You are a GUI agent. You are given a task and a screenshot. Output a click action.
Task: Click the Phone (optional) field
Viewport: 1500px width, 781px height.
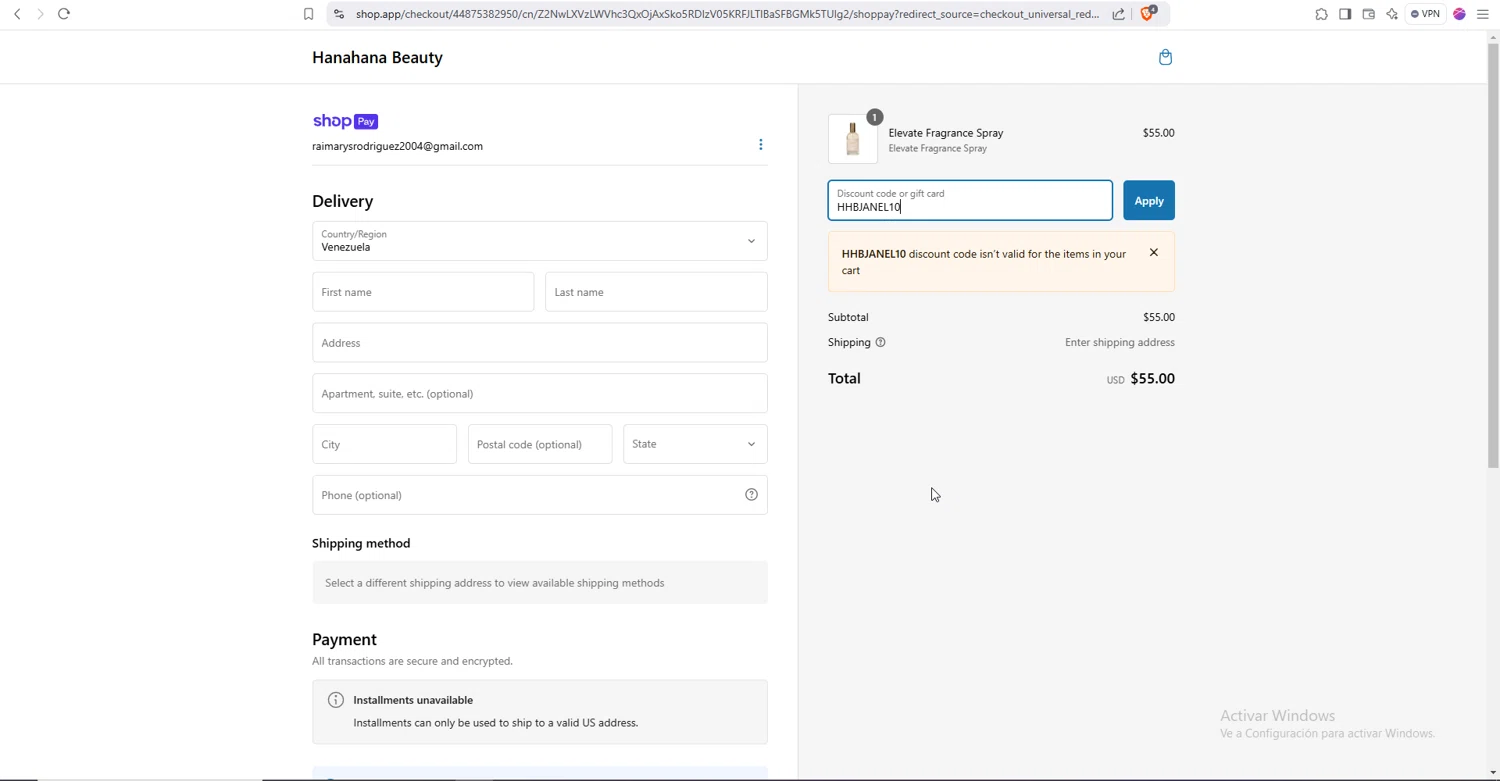[540, 495]
